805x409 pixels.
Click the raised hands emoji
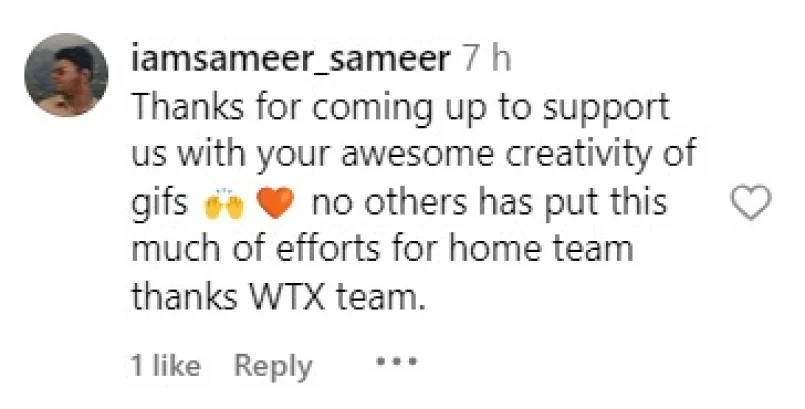pos(224,205)
